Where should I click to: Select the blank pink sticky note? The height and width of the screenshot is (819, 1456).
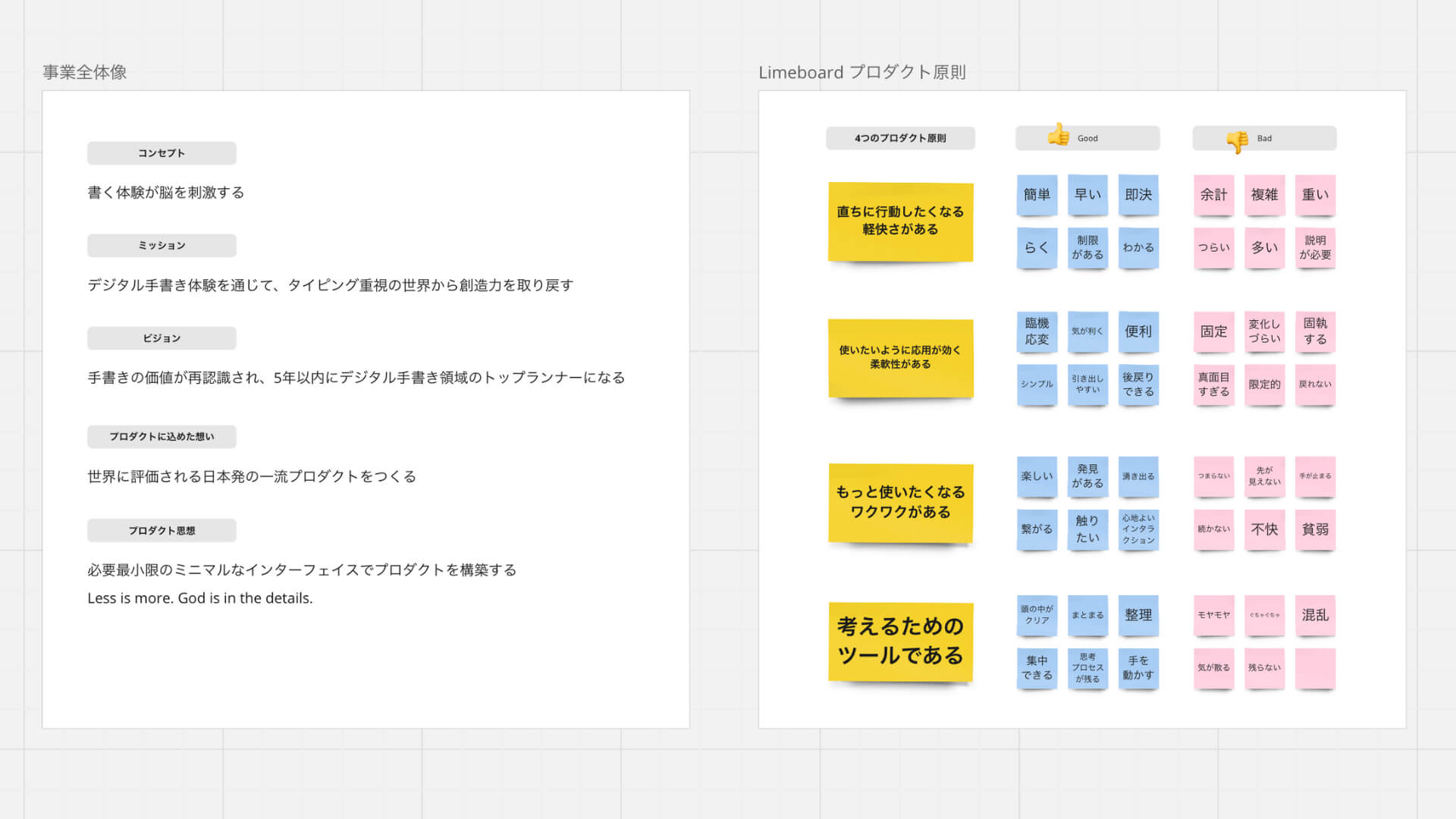(x=1316, y=668)
